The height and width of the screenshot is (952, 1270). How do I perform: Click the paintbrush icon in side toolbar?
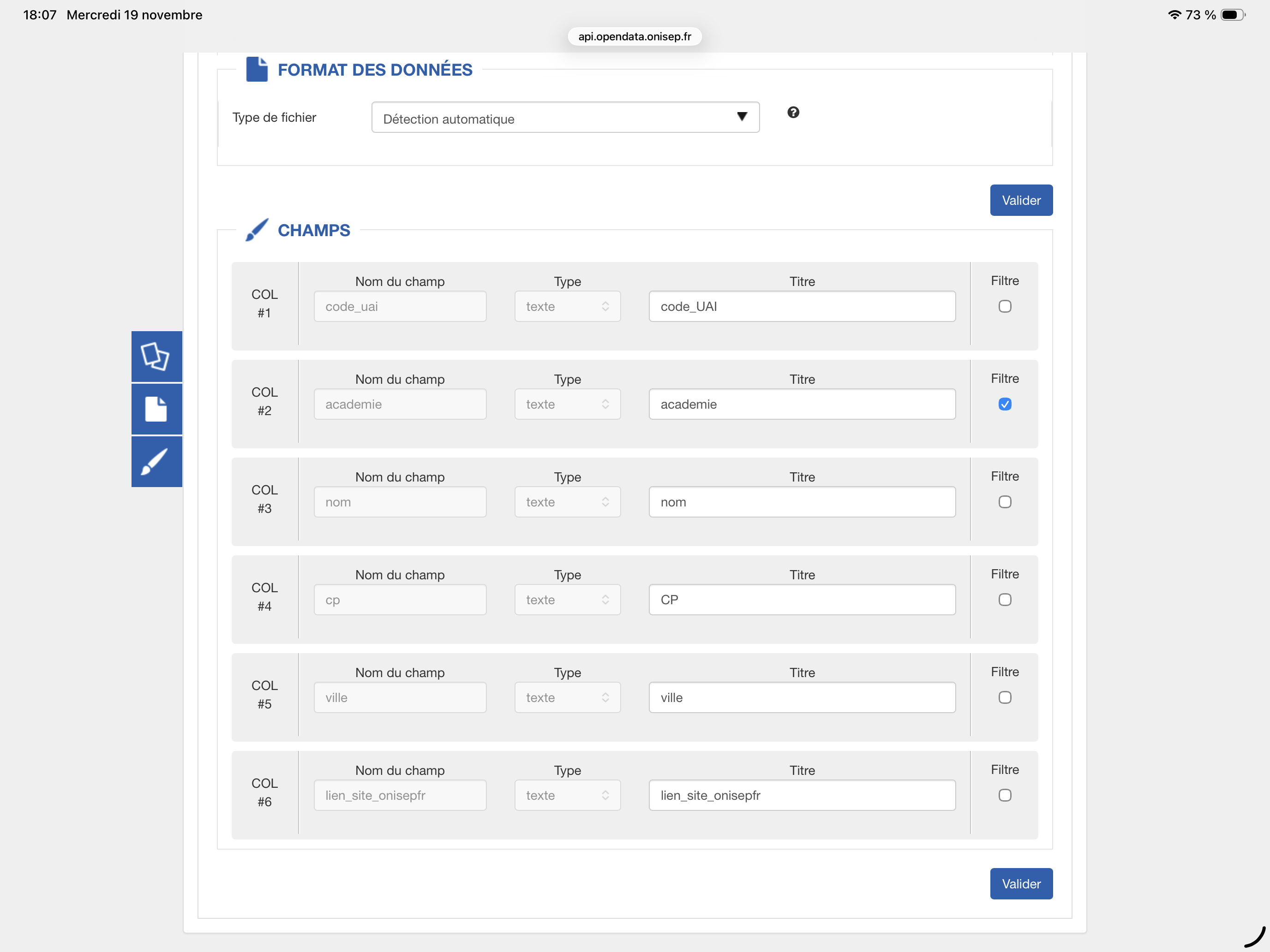point(156,461)
